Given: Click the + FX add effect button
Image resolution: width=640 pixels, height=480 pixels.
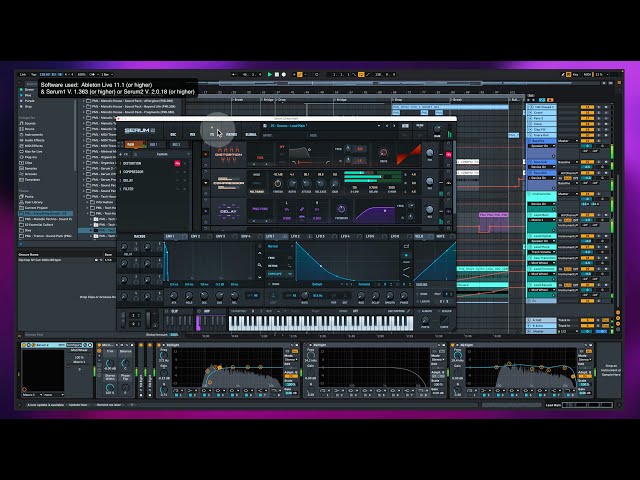Looking at the screenshot, I should pos(124,154).
